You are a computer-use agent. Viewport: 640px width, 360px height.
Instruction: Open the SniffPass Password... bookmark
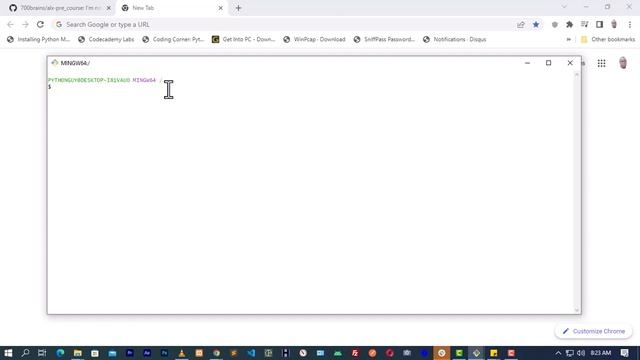[x=384, y=39]
